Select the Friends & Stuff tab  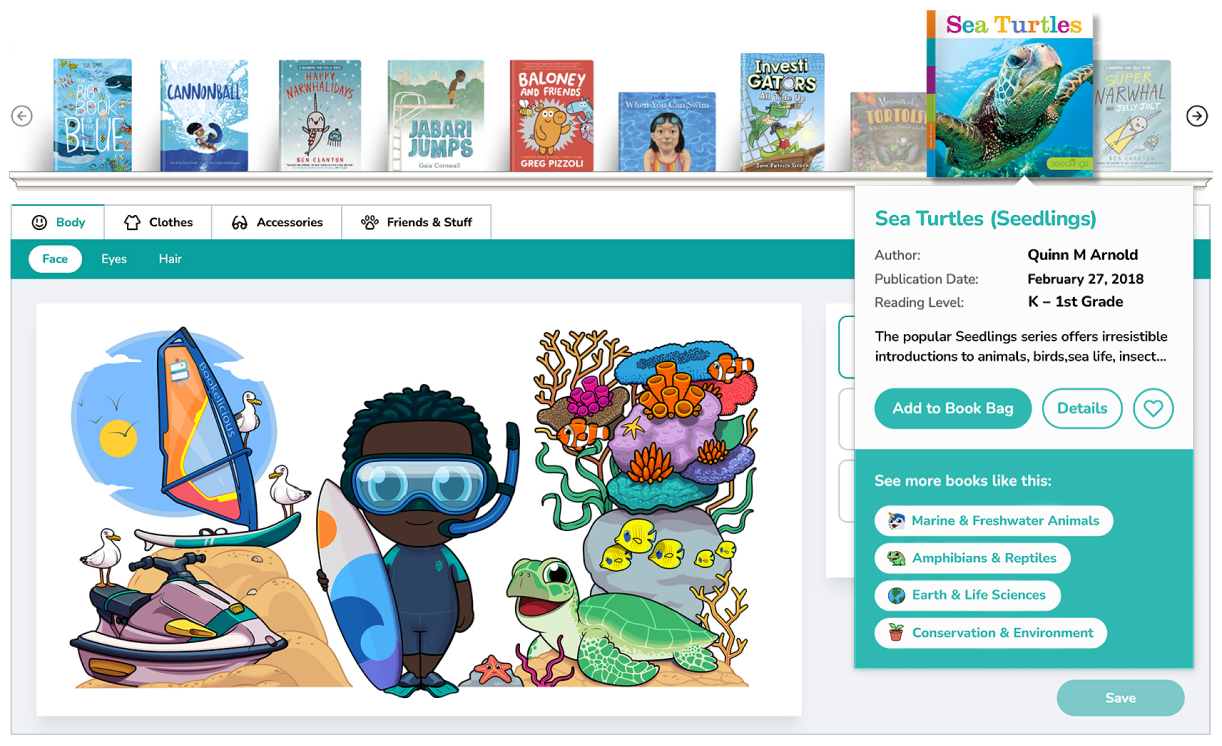pos(416,222)
